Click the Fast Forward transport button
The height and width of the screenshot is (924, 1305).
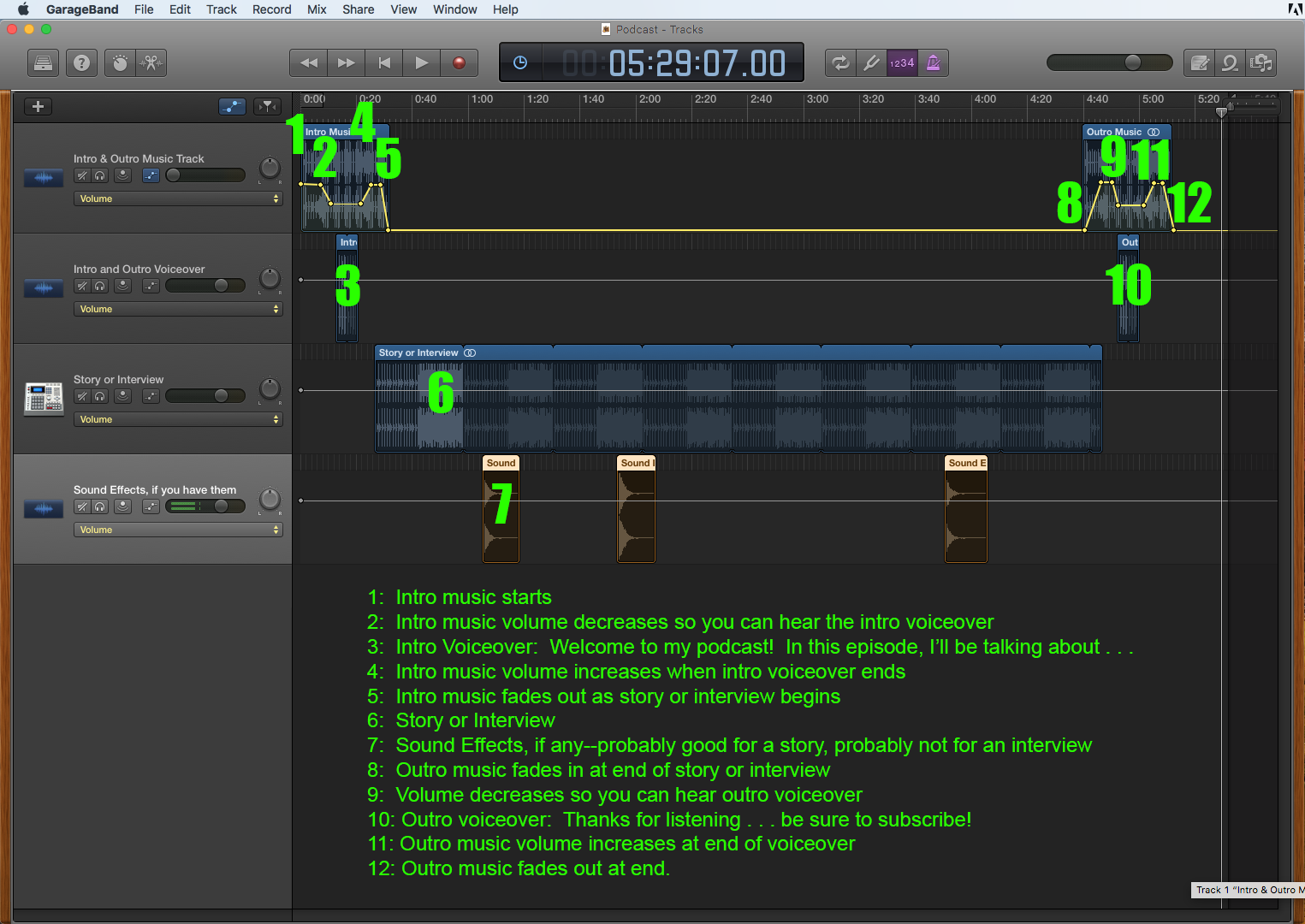[347, 62]
